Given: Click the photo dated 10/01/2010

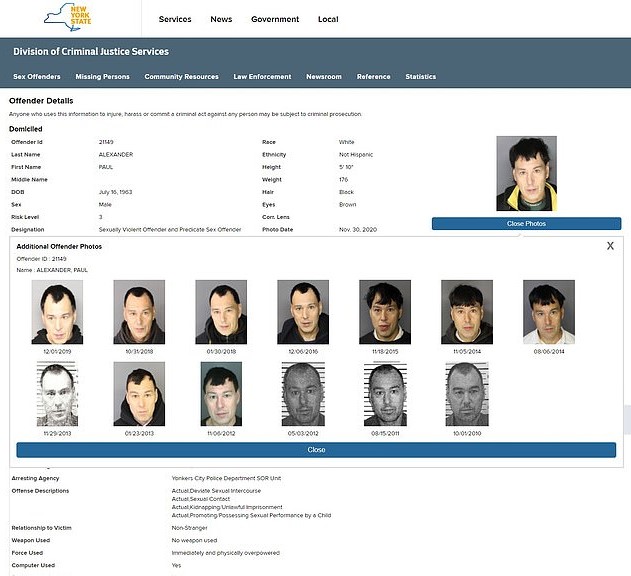Looking at the screenshot, I should point(467,394).
